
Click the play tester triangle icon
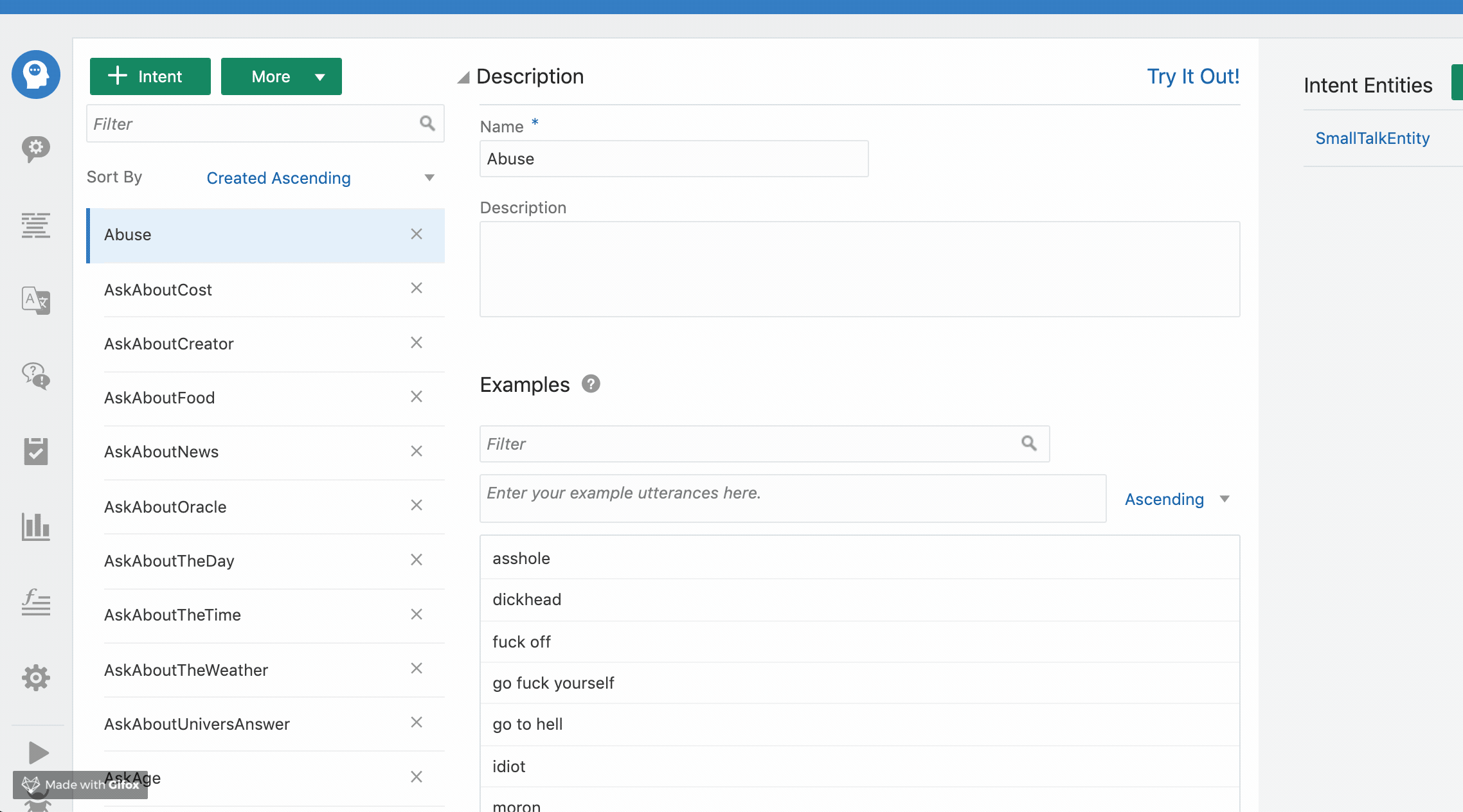click(x=37, y=753)
